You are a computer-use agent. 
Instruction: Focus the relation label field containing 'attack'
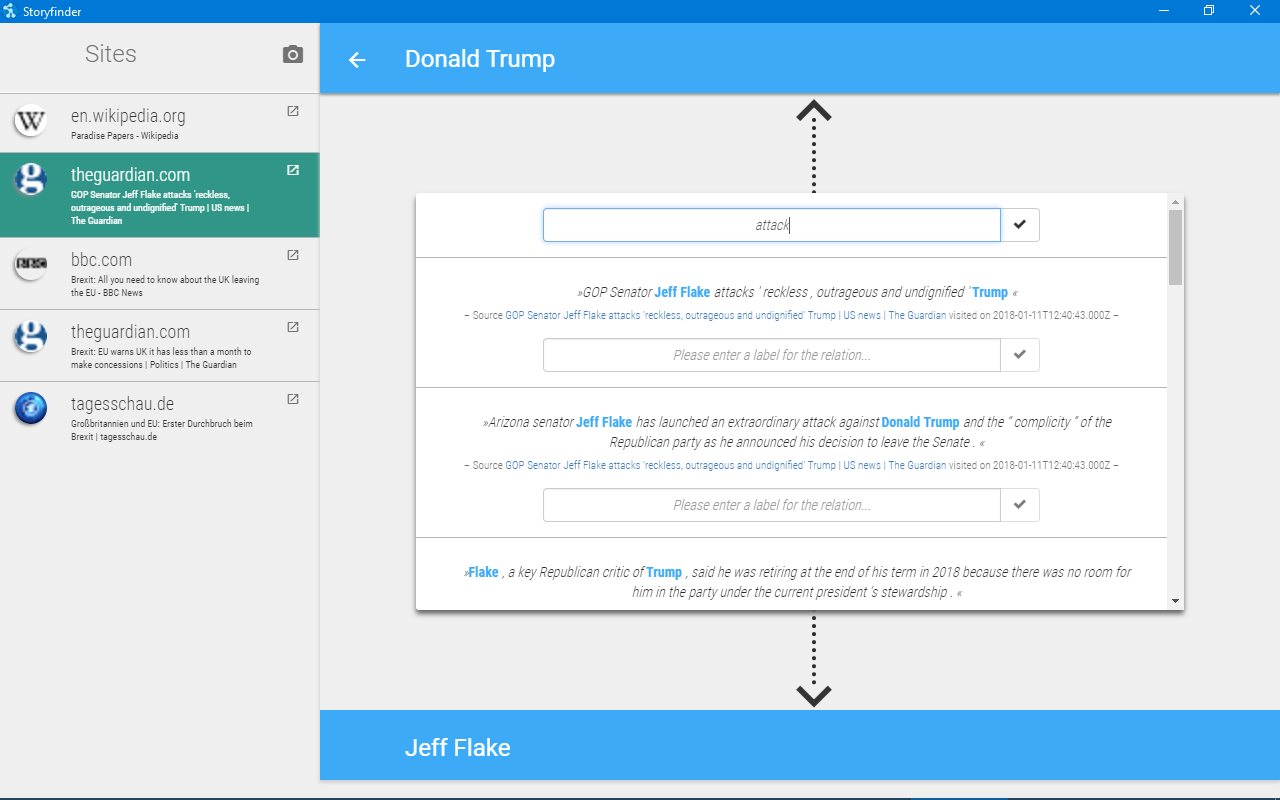click(x=772, y=225)
